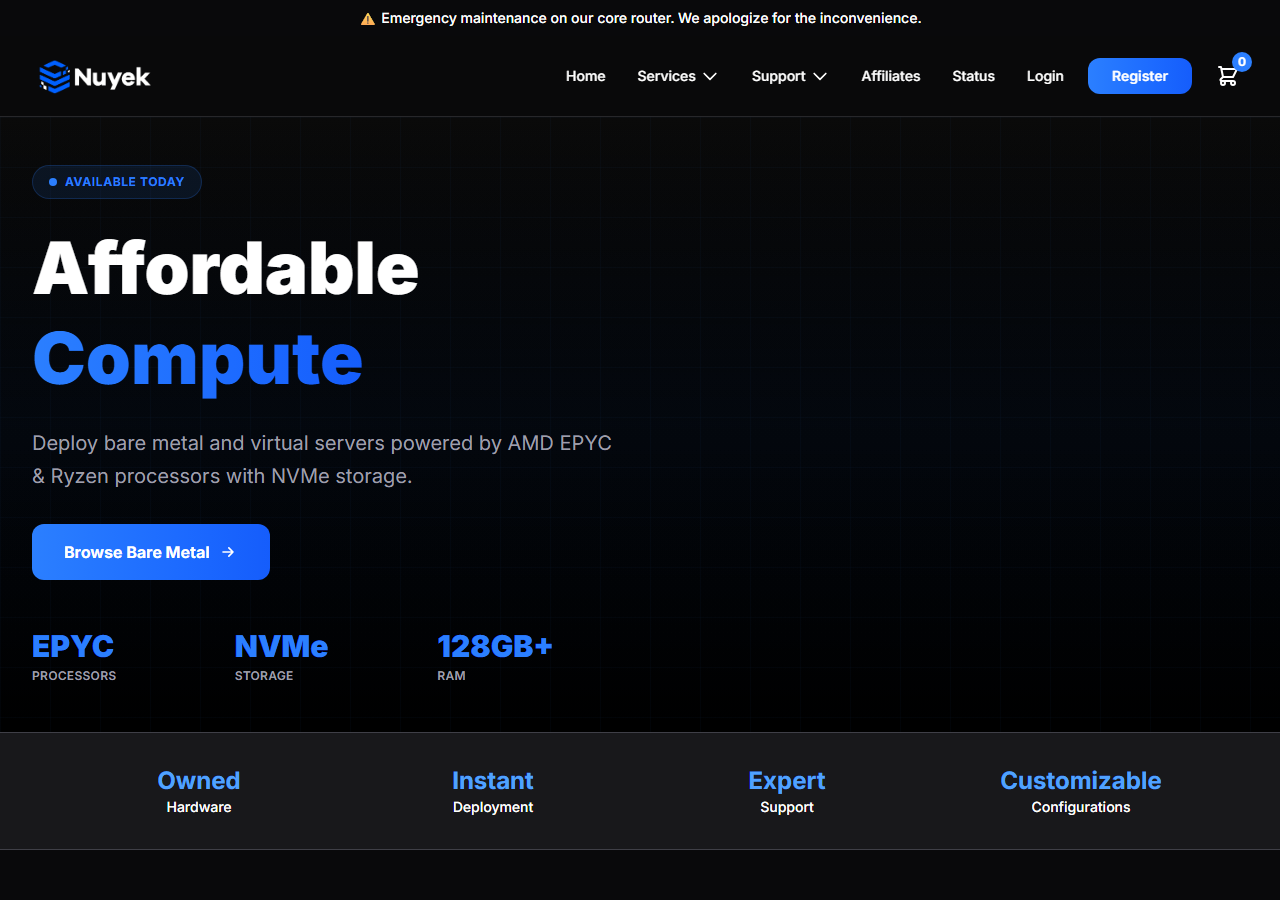Click the "Customizable" Configurations feature heading
This screenshot has width=1280, height=900.
coord(1081,780)
